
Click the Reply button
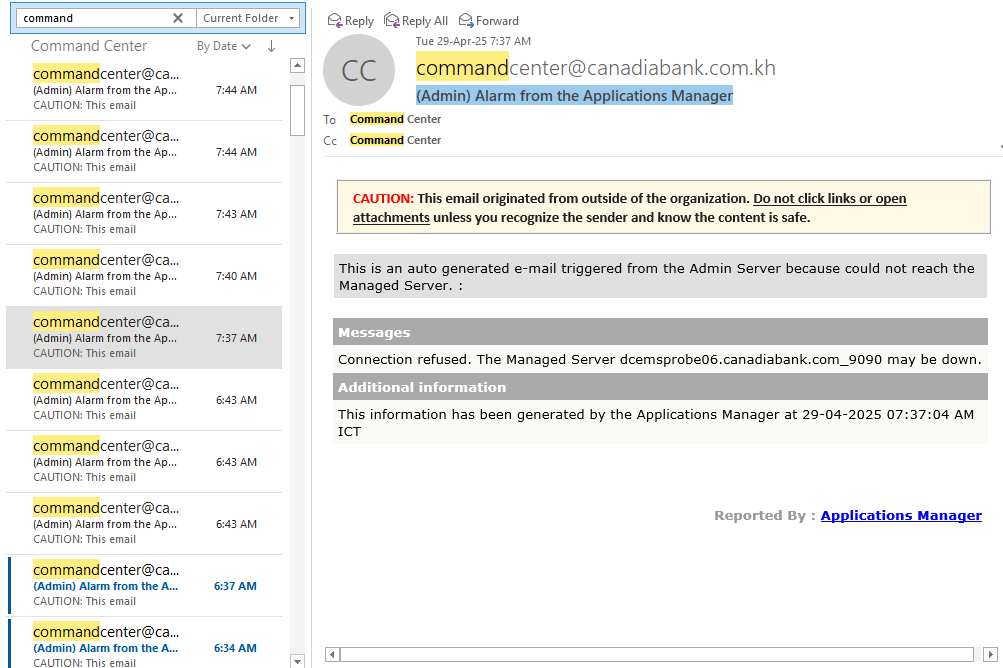point(351,21)
